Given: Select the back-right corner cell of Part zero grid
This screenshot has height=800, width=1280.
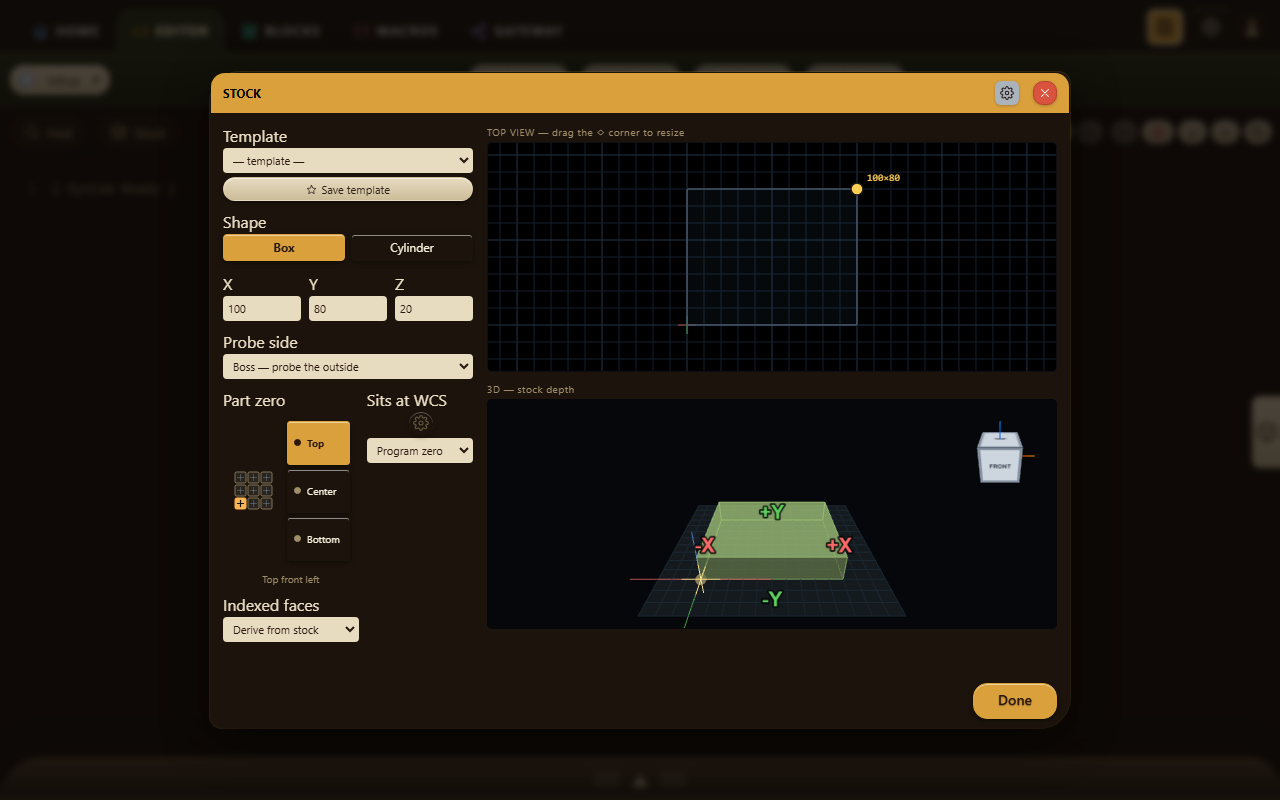Looking at the screenshot, I should (266, 477).
